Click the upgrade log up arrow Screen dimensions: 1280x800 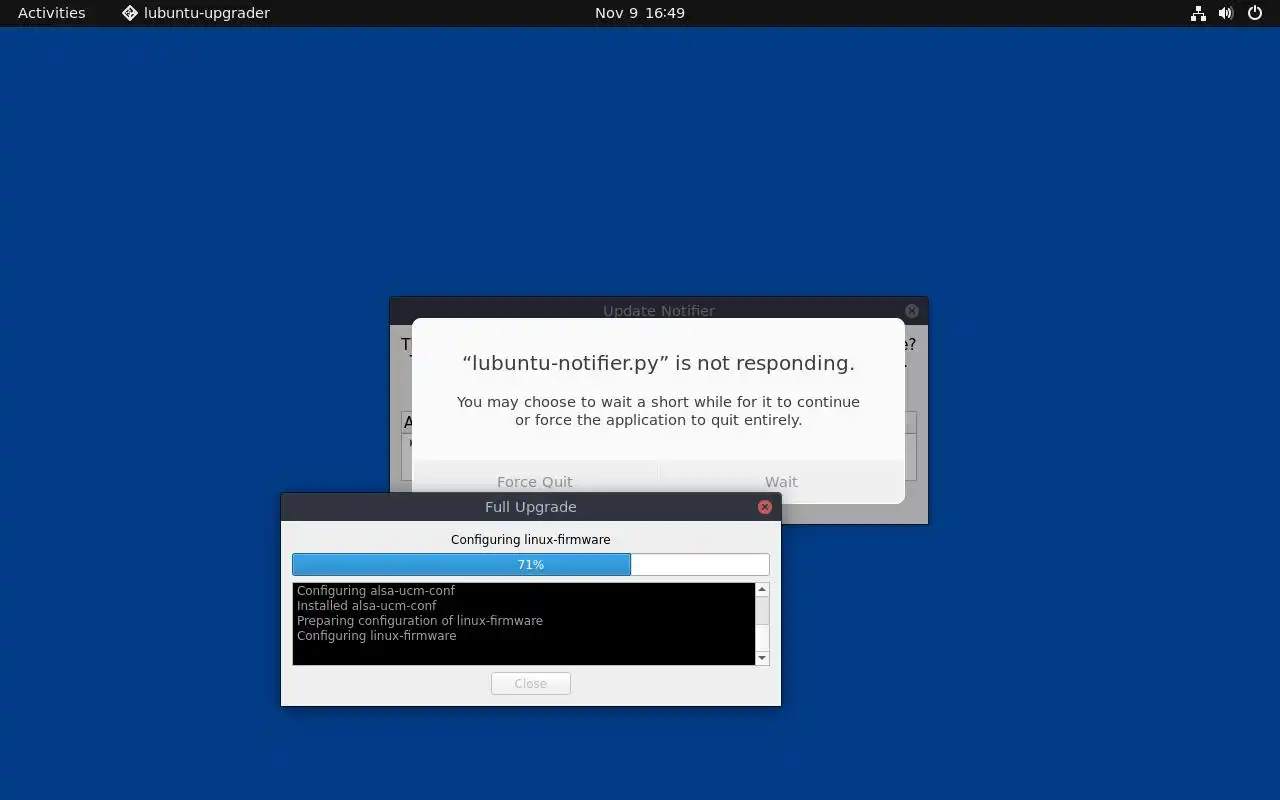pos(762,590)
